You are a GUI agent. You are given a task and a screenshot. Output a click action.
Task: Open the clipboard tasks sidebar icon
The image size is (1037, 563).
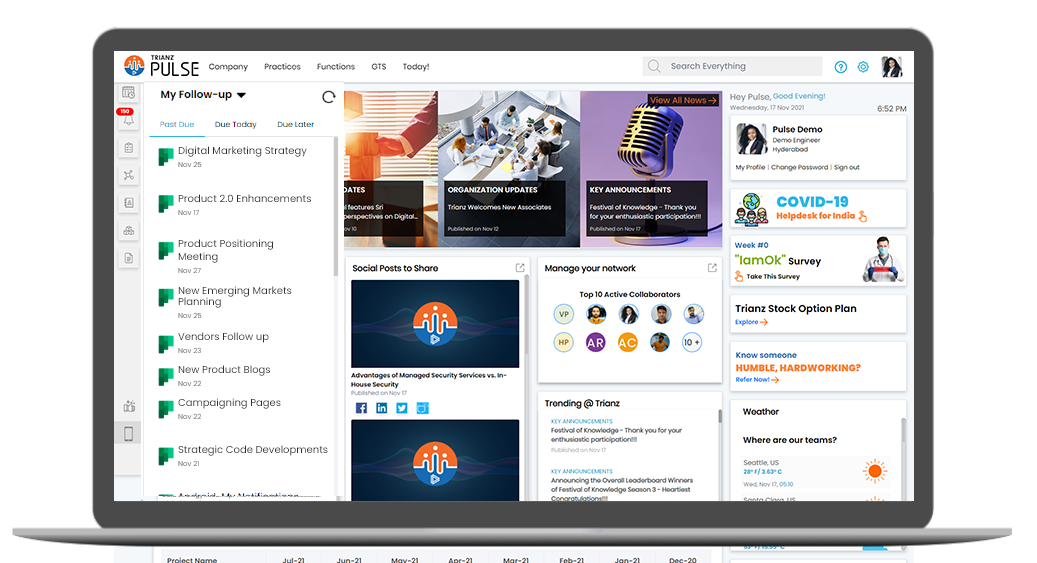[x=128, y=148]
